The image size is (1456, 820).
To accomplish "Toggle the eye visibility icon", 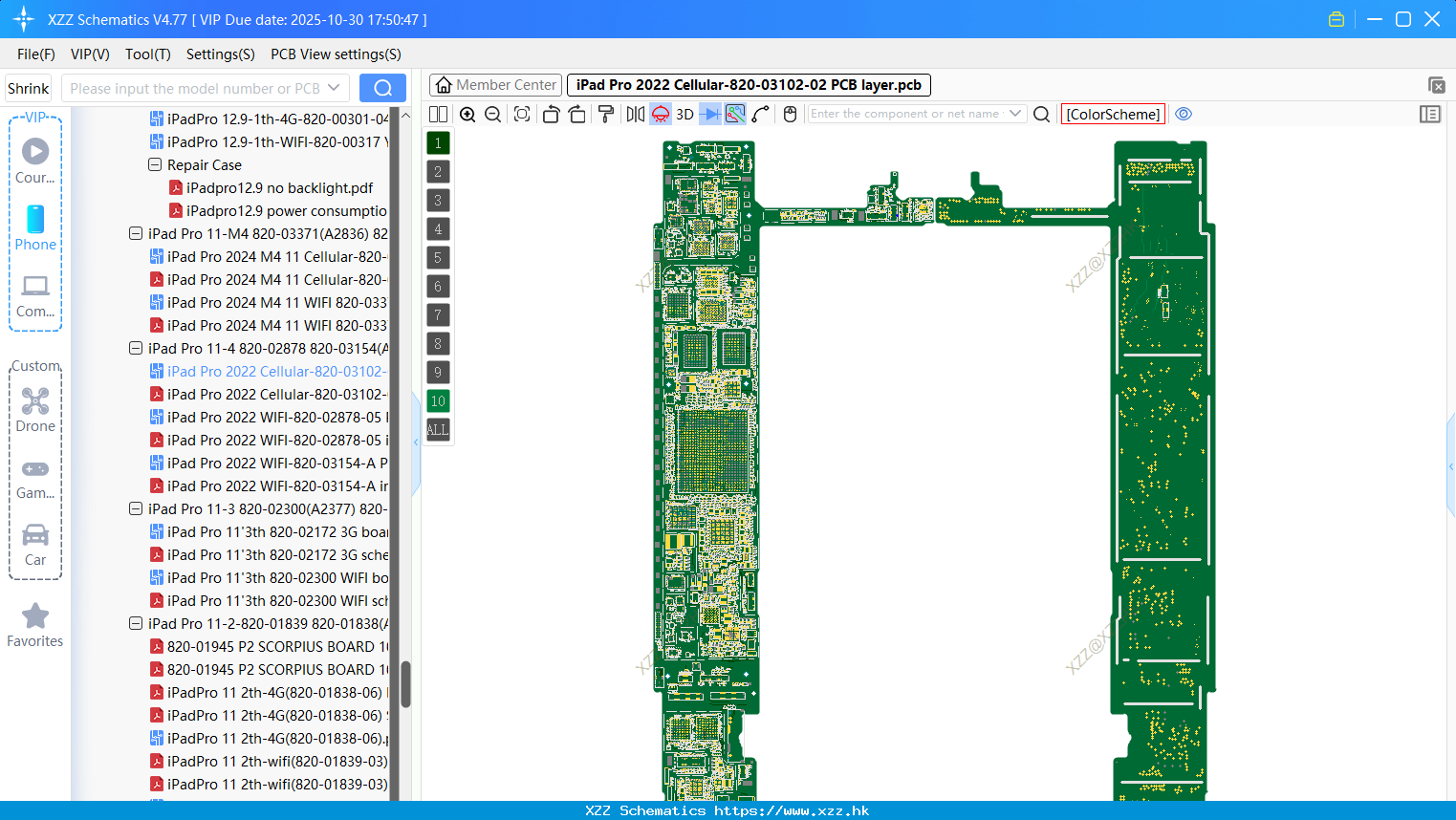I will (1184, 114).
